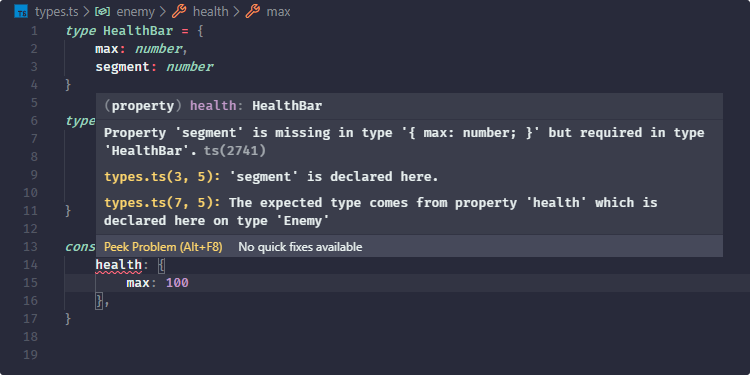Screen dimensions: 750x375
Task: Expand chevron between health and max
Action: point(237,12)
